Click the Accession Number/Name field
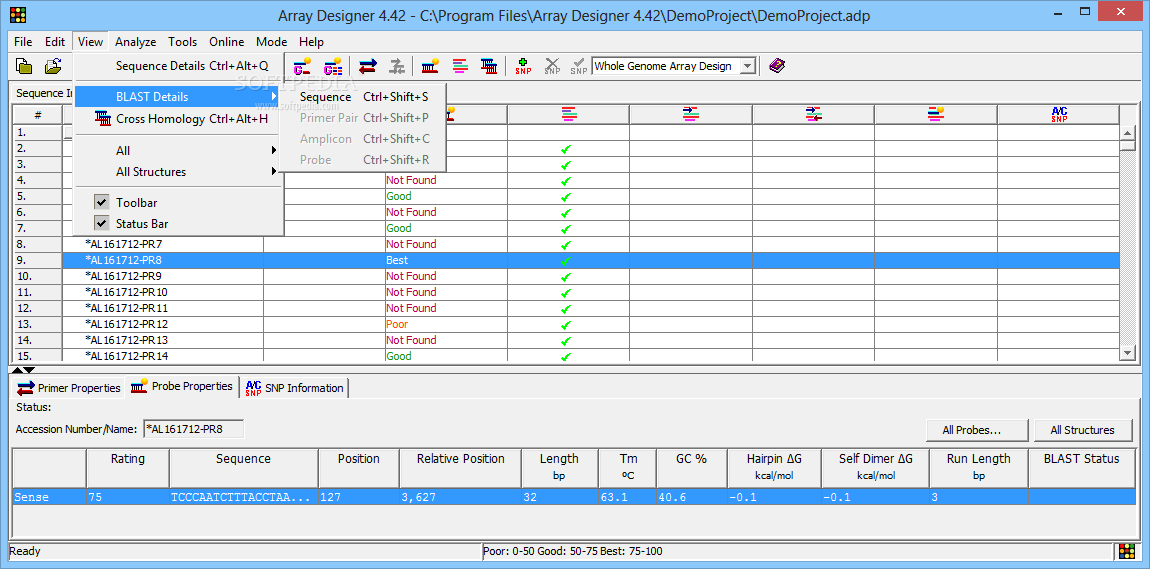 tap(194, 430)
